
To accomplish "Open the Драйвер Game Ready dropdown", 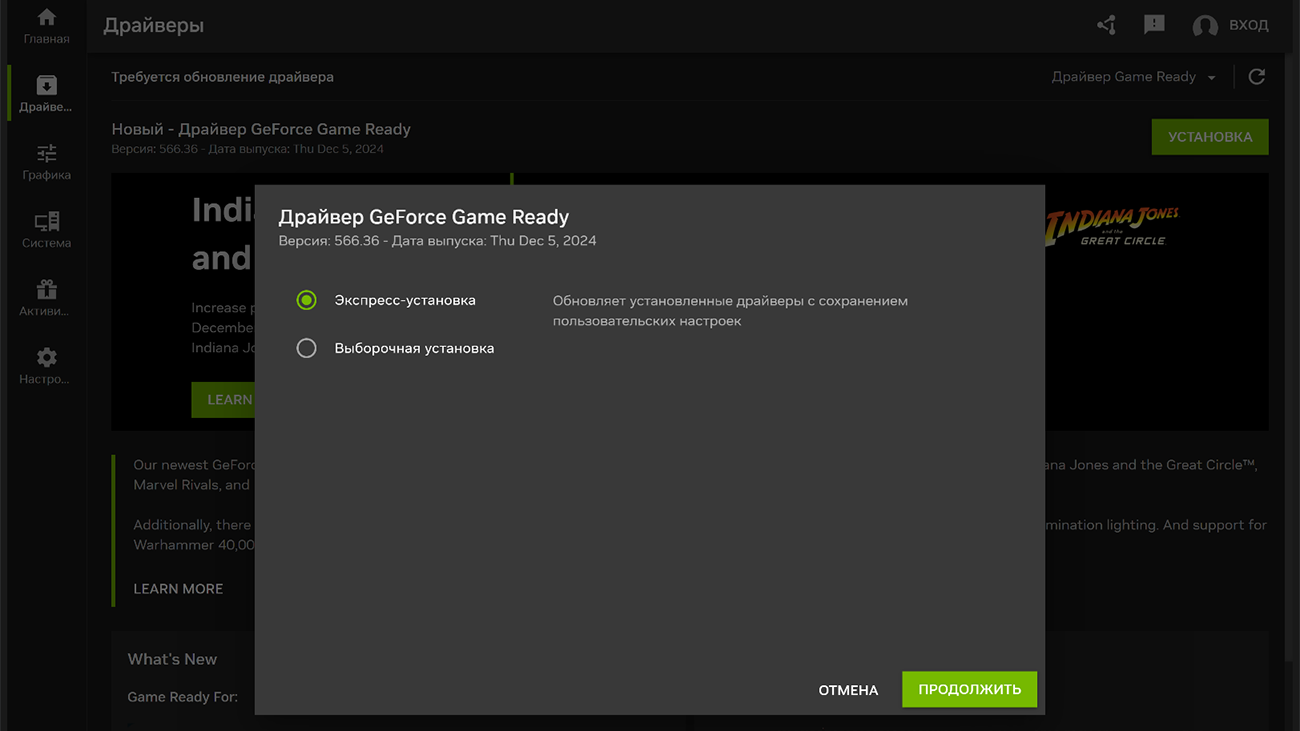I will (1133, 77).
